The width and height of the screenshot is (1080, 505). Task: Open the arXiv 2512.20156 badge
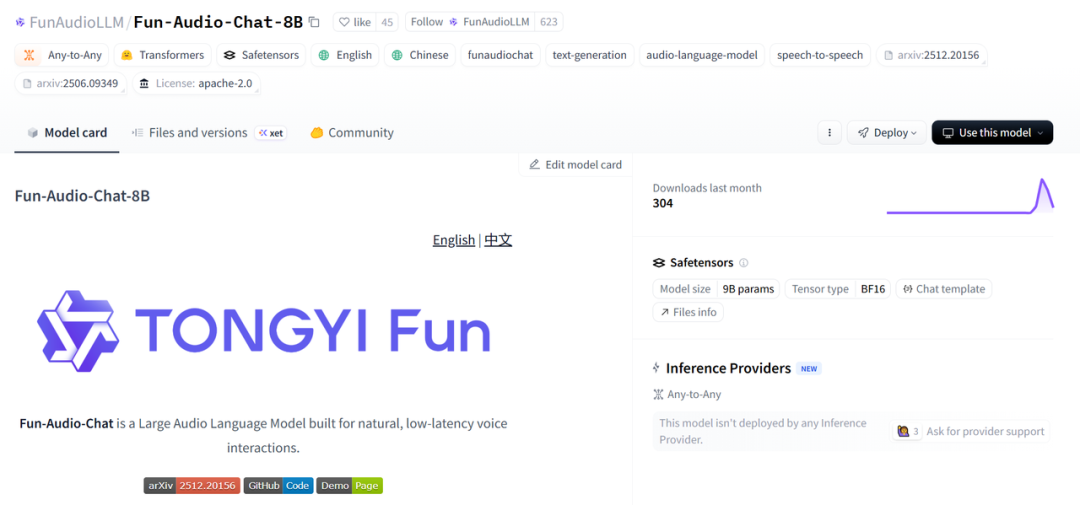pos(192,486)
